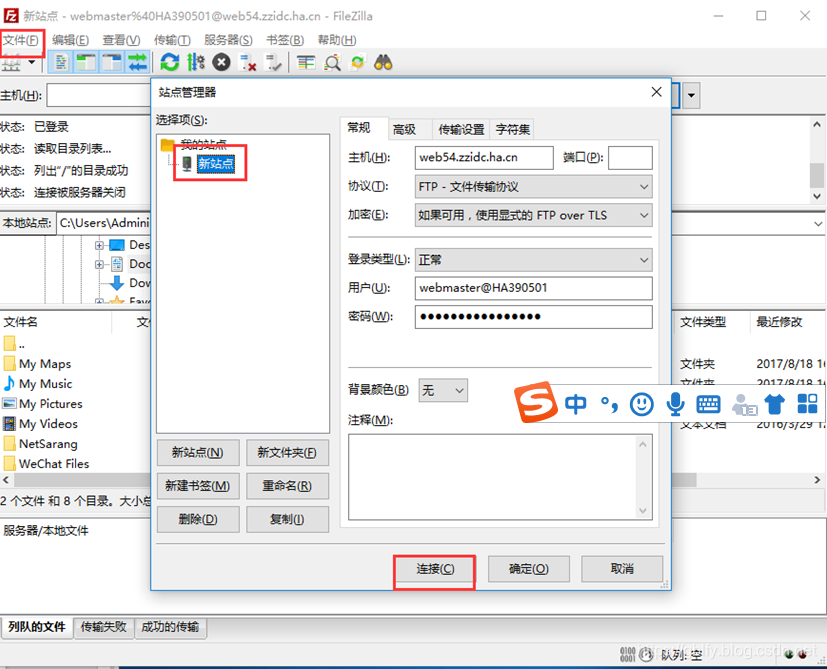This screenshot has height=669, width=827.
Task: Expand the Documents tree node
Action: click(99, 264)
